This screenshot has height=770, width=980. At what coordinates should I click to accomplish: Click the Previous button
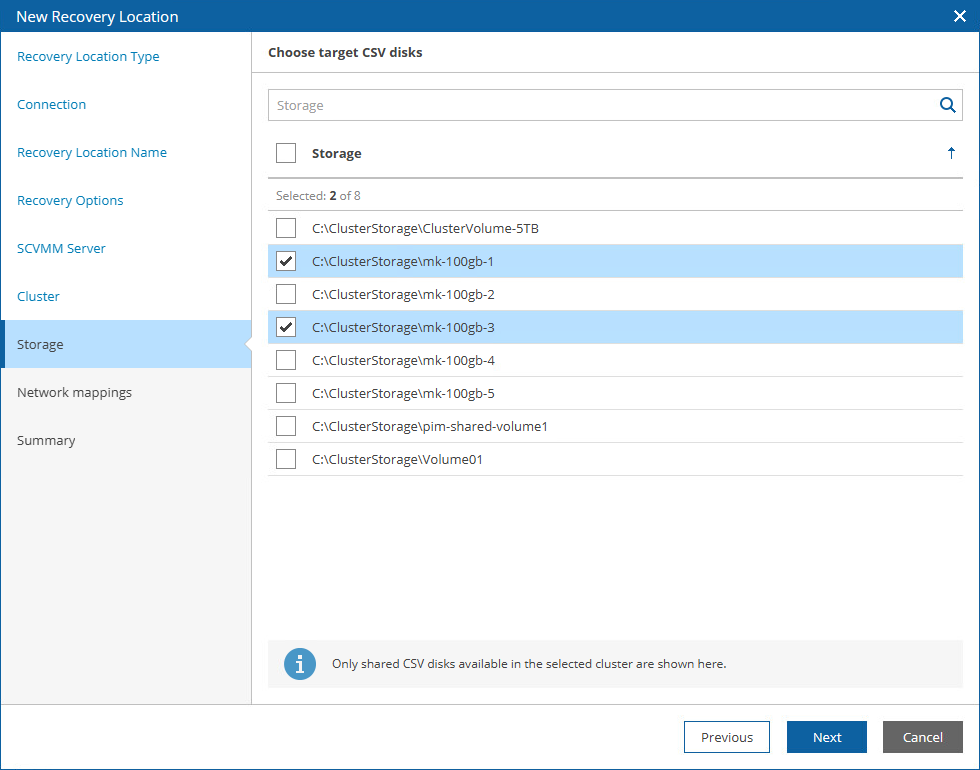click(x=726, y=737)
